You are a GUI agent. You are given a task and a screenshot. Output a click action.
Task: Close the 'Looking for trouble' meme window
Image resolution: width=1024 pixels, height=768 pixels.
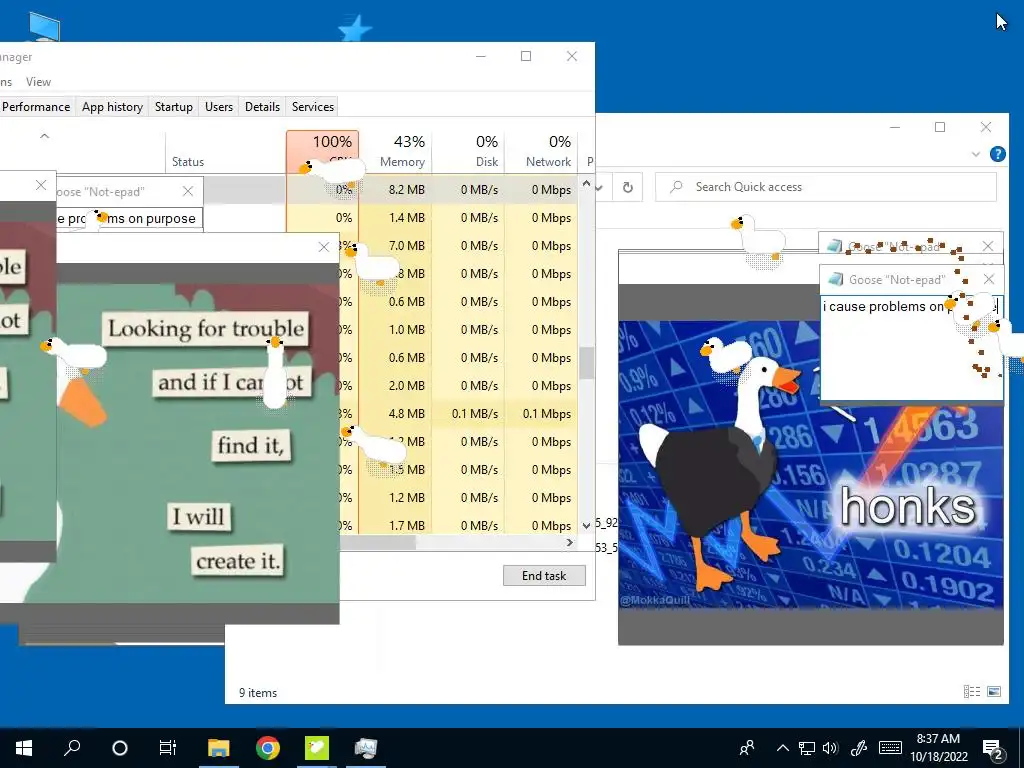click(323, 247)
